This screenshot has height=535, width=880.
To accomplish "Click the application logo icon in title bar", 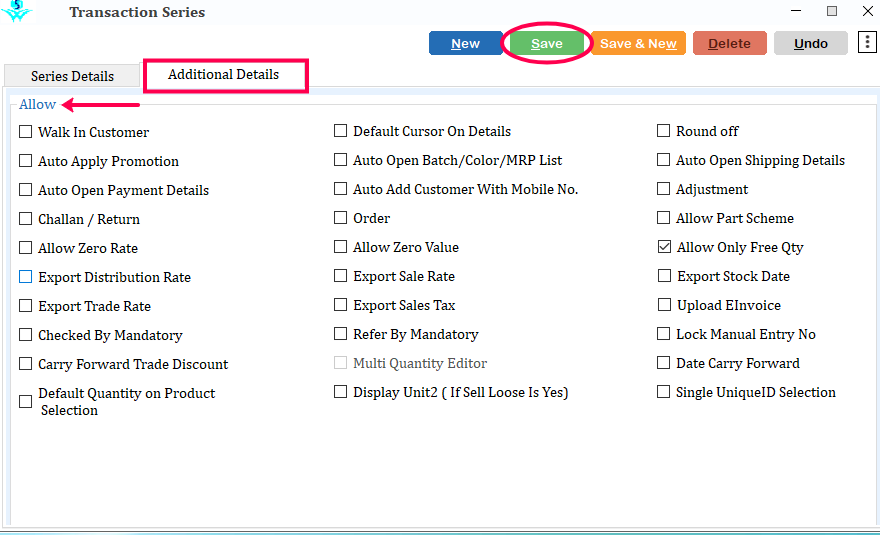I will 16,11.
